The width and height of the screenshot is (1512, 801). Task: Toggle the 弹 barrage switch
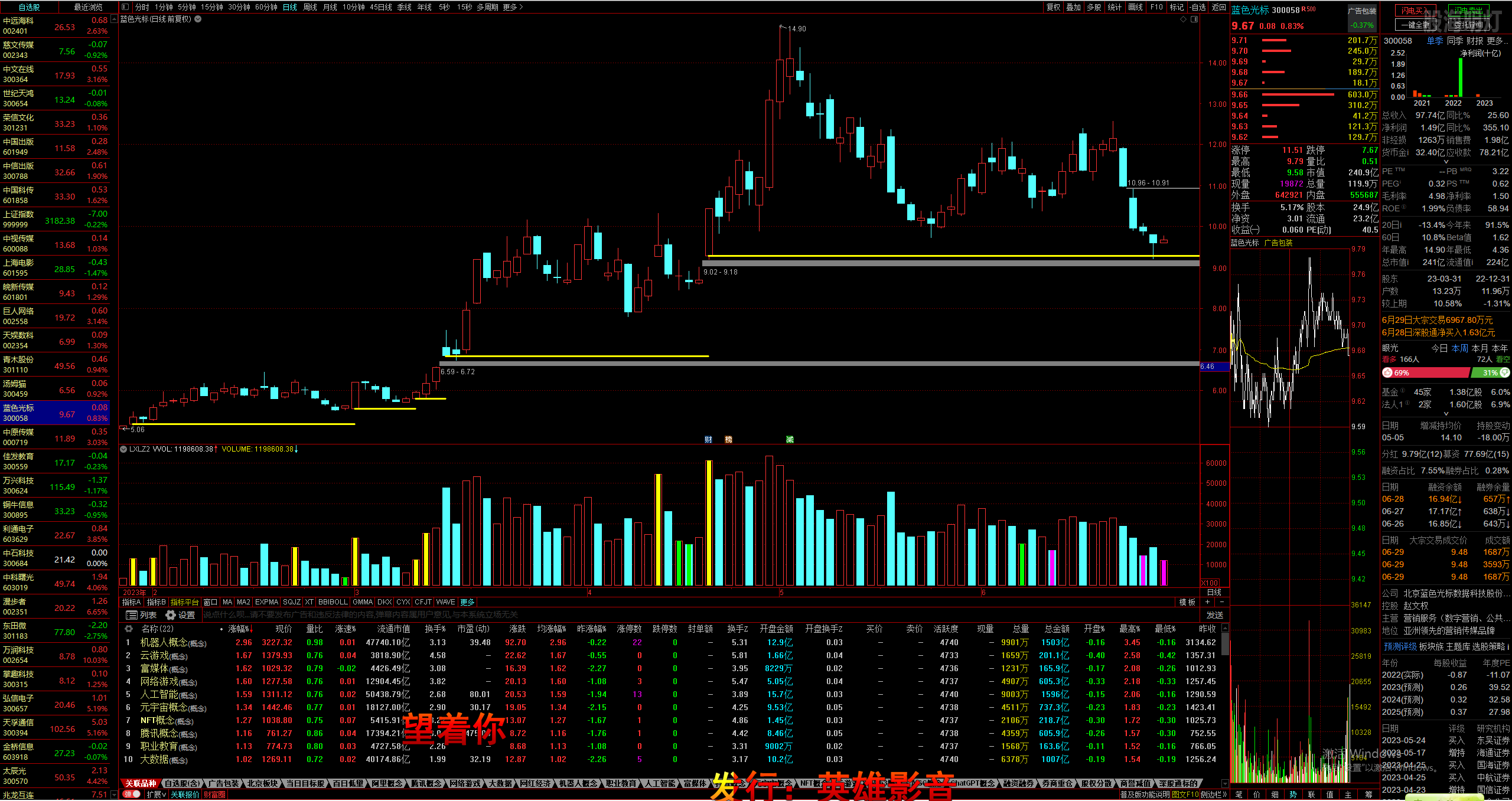(x=132, y=795)
